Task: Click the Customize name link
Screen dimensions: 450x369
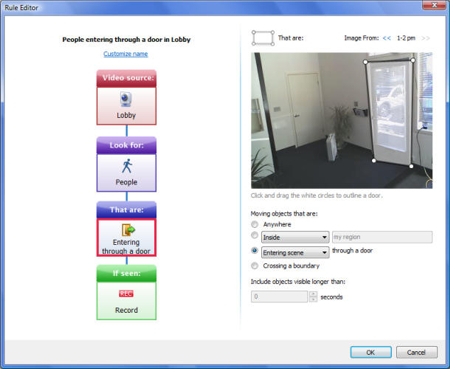Action: click(126, 54)
